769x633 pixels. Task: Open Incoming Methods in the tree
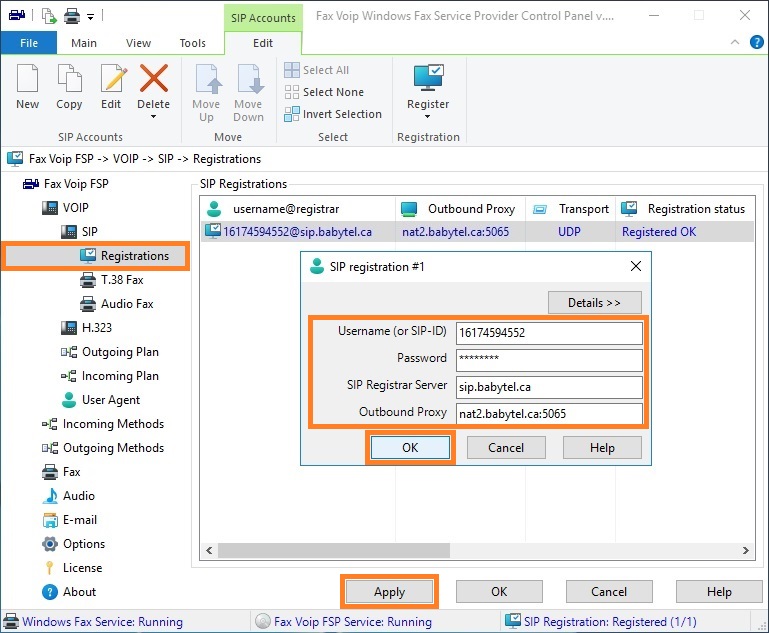pyautogui.click(x=103, y=424)
